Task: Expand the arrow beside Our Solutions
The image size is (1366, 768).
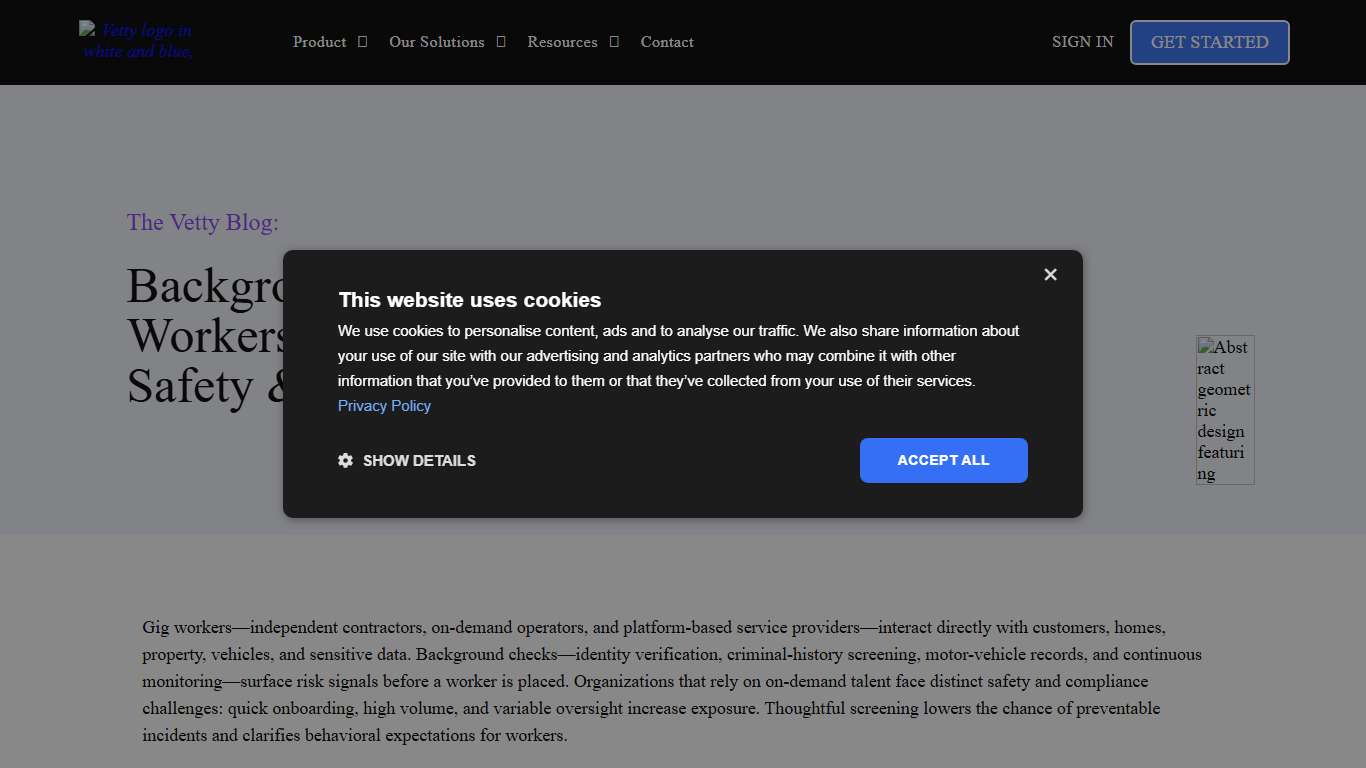Action: pyautogui.click(x=501, y=42)
